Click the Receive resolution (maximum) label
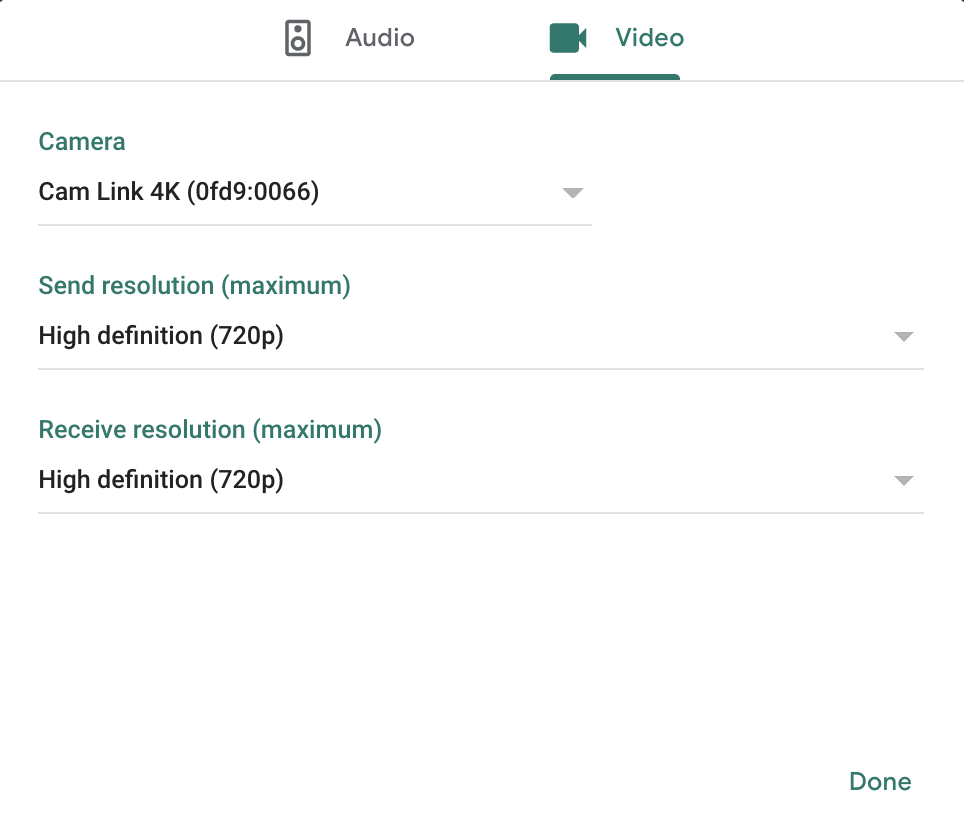Screen dimensions: 964x840 (210, 430)
